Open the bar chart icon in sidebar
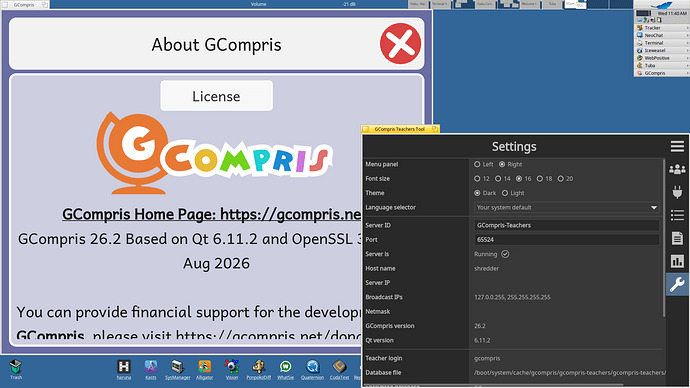This screenshot has height=388, width=690. [x=677, y=261]
